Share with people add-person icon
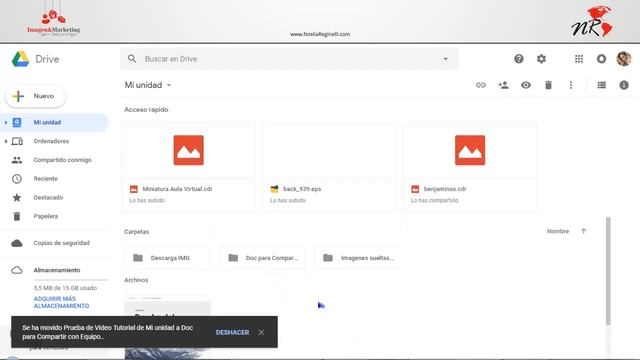The image size is (640, 360). pyautogui.click(x=503, y=85)
